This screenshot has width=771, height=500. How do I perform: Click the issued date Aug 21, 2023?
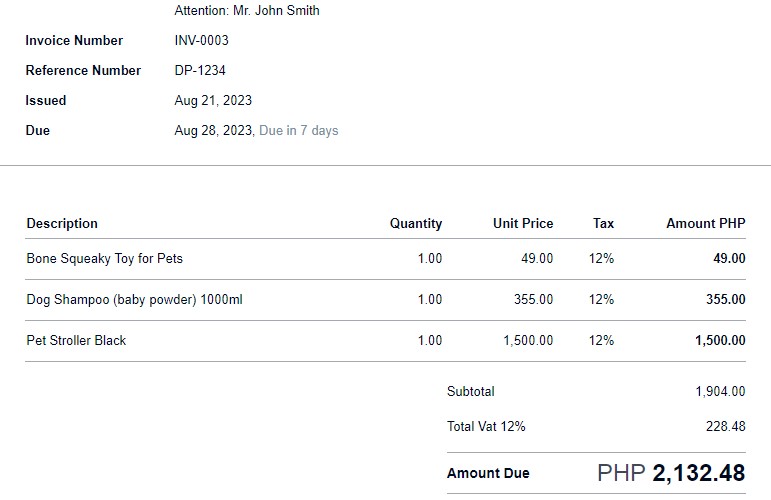tap(213, 101)
